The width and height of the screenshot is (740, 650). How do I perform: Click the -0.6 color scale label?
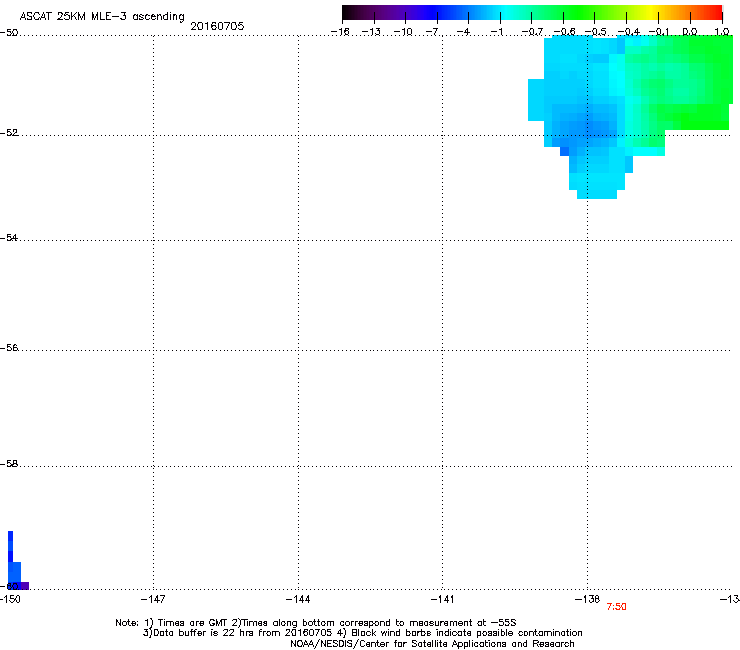(x=564, y=32)
